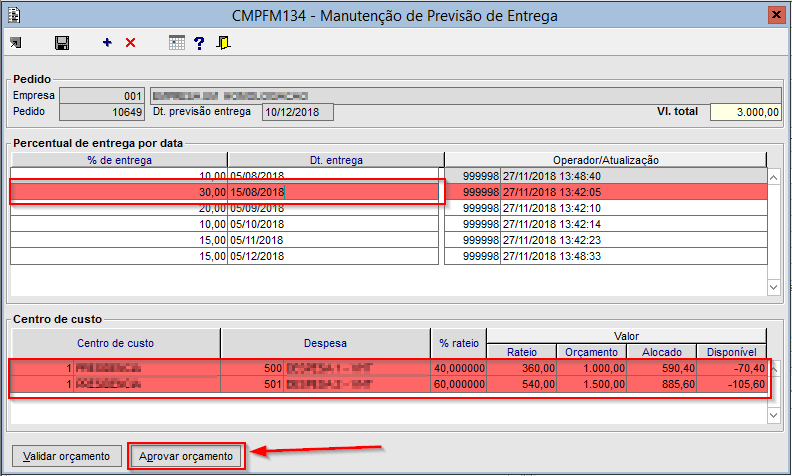Open help with the question mark icon
This screenshot has width=792, height=476.
199,43
